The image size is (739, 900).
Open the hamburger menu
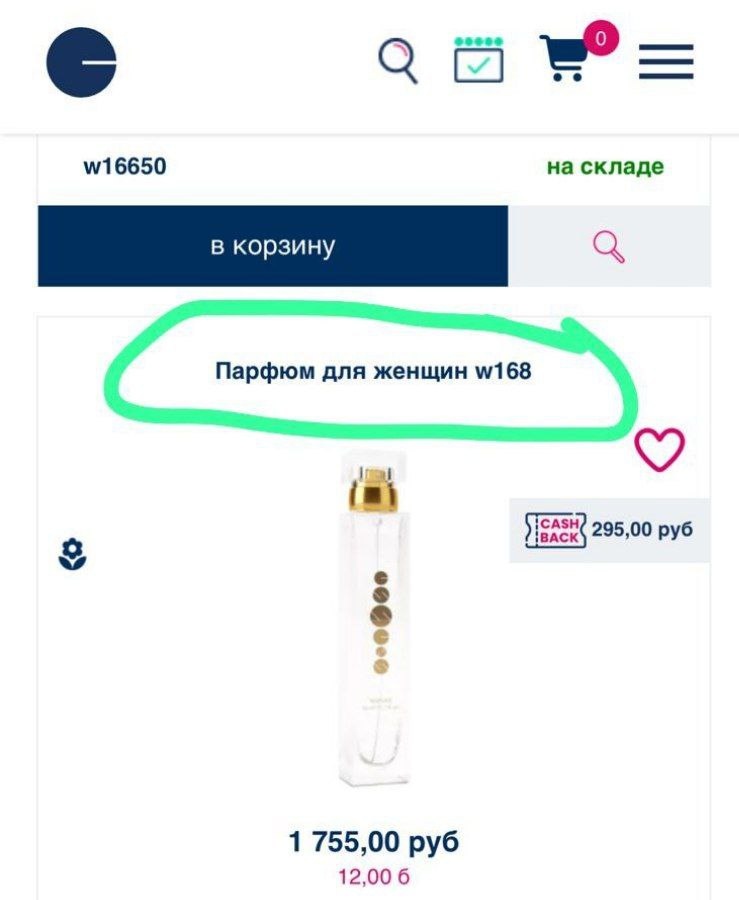[666, 61]
